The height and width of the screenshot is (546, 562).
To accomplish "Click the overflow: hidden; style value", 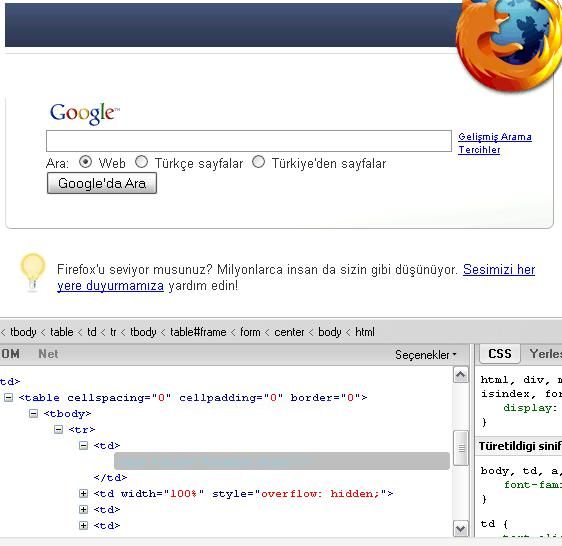I will (320, 494).
